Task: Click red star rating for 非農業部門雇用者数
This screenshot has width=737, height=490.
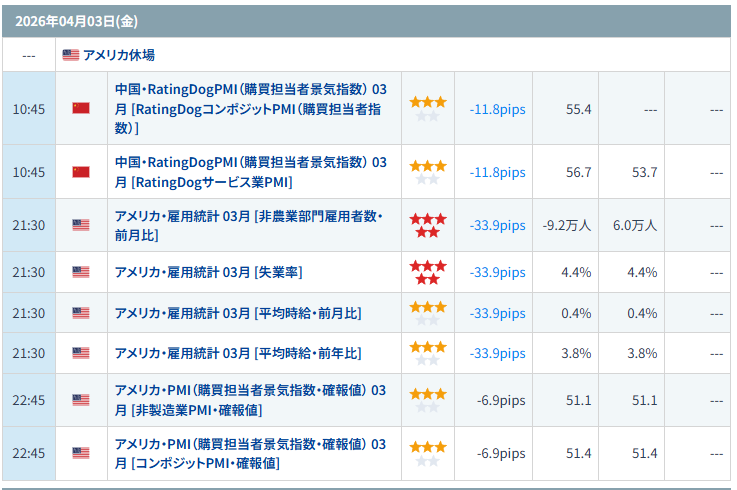Action: [x=428, y=225]
